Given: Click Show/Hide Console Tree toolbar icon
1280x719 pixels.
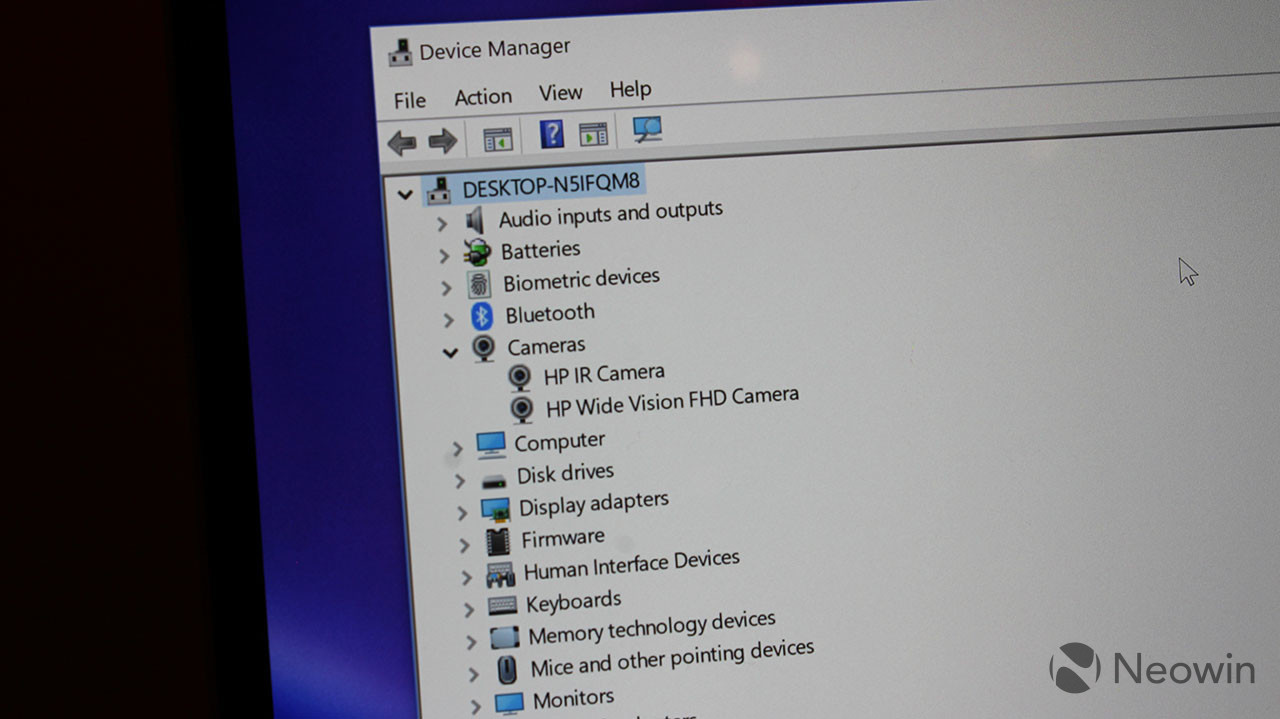Looking at the screenshot, I should coord(497,139).
